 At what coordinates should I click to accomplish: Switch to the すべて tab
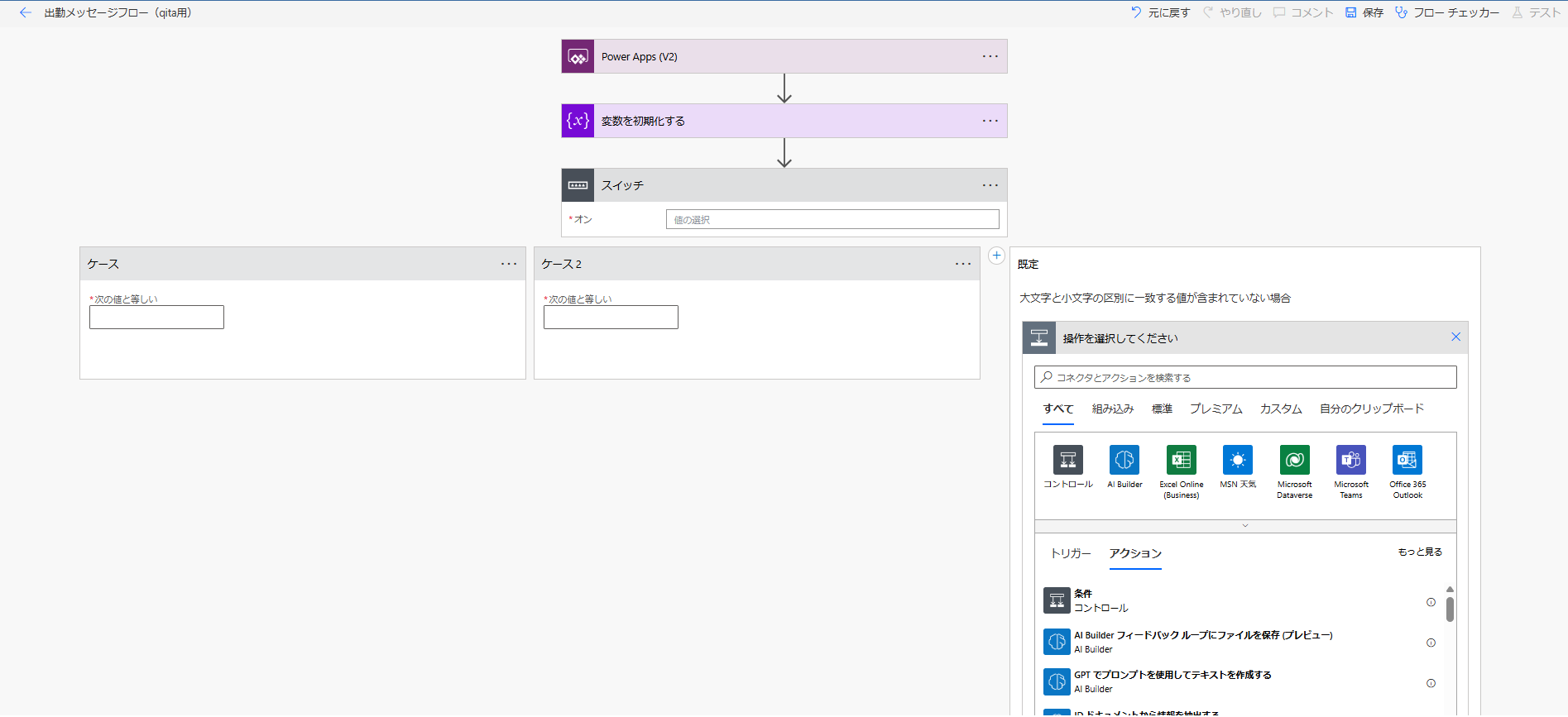coord(1058,409)
